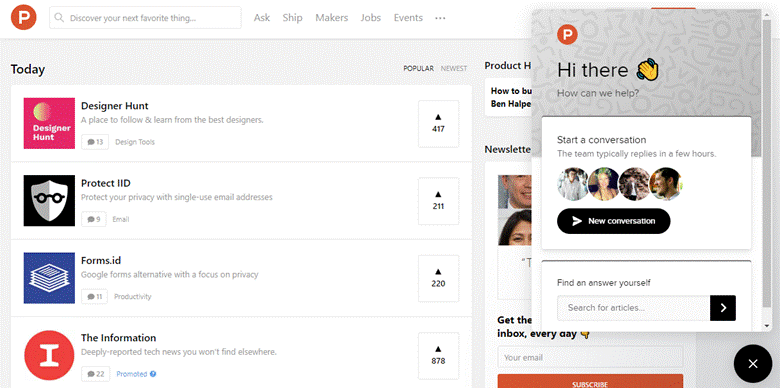Click 'Protect your privacy' description text
The height and width of the screenshot is (388, 780).
(177, 197)
